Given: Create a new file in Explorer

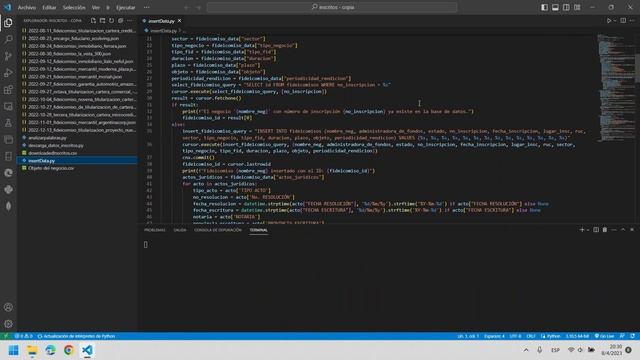Looking at the screenshot, I should [x=93, y=20].
